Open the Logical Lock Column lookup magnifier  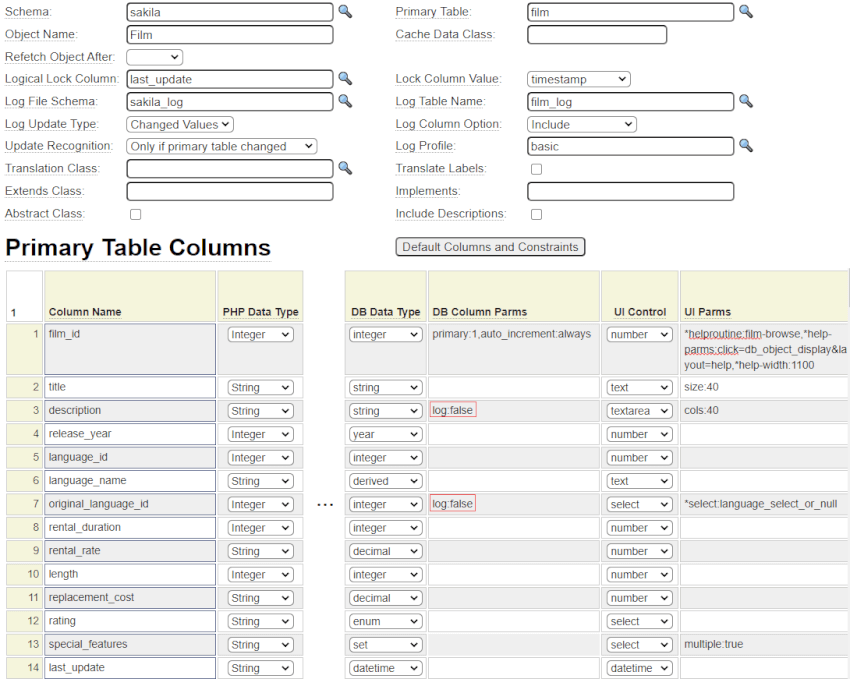[345, 79]
